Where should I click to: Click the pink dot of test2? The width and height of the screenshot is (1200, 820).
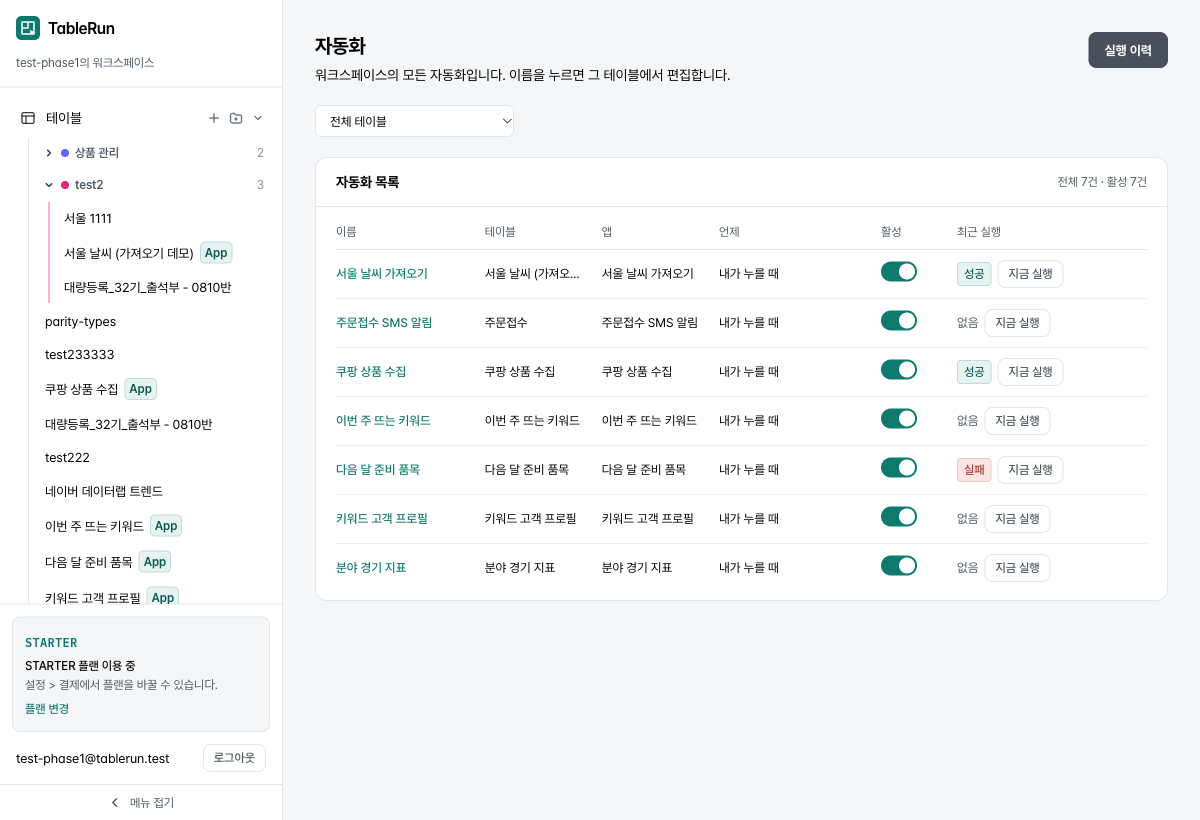[x=65, y=185]
